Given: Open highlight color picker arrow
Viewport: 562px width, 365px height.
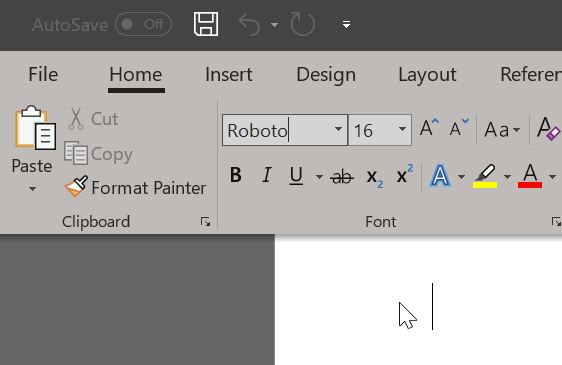Looking at the screenshot, I should 507,176.
